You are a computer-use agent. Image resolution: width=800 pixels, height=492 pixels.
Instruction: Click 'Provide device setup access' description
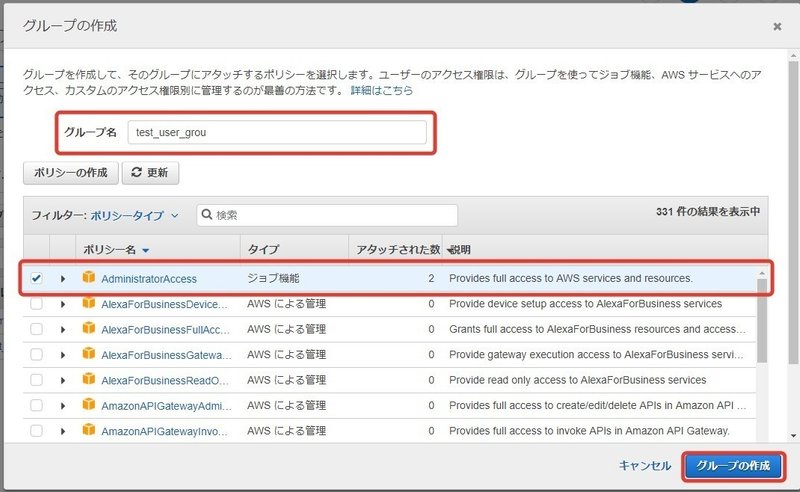click(x=586, y=304)
